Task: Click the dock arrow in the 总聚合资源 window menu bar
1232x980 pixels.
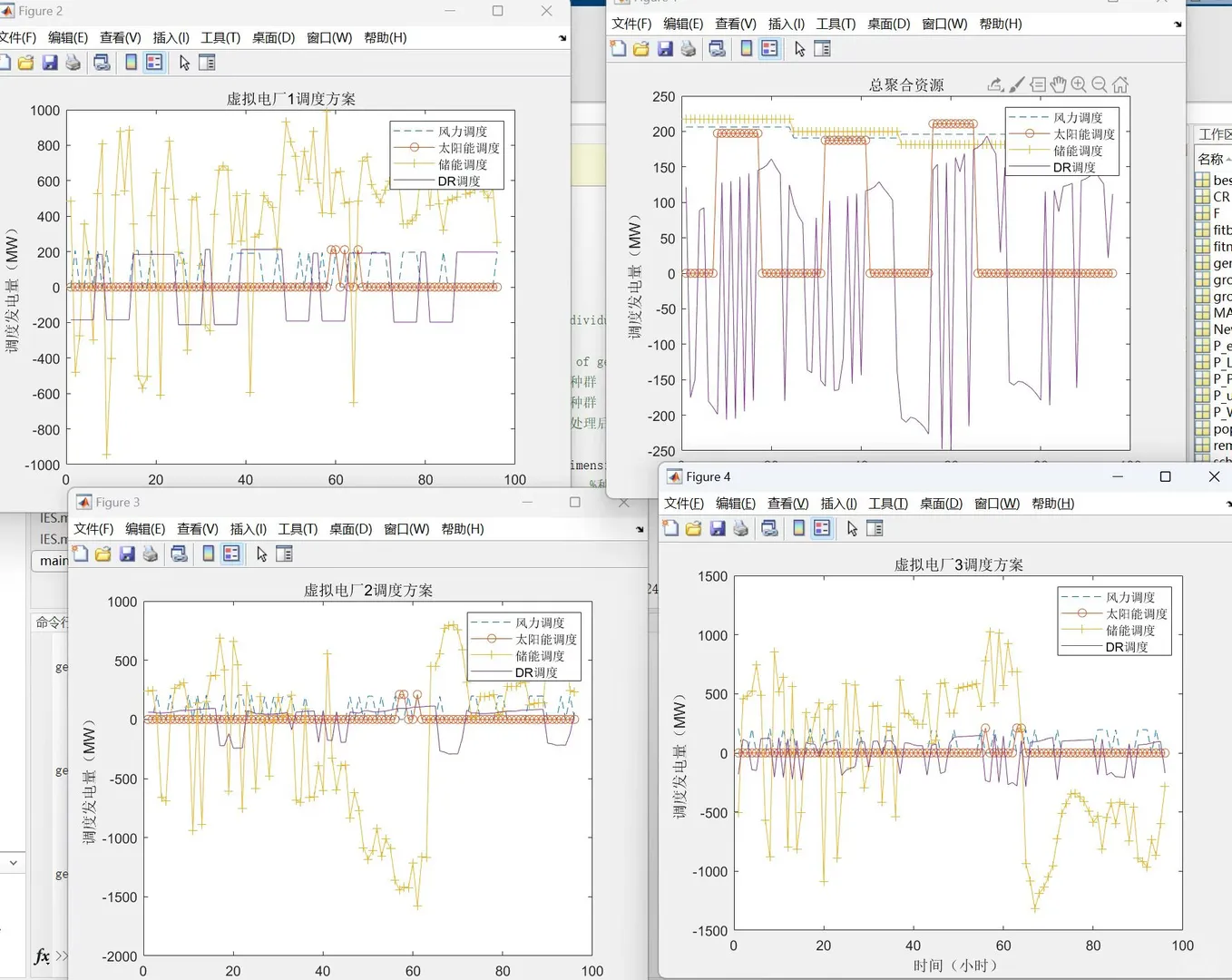Action: 1178,24
